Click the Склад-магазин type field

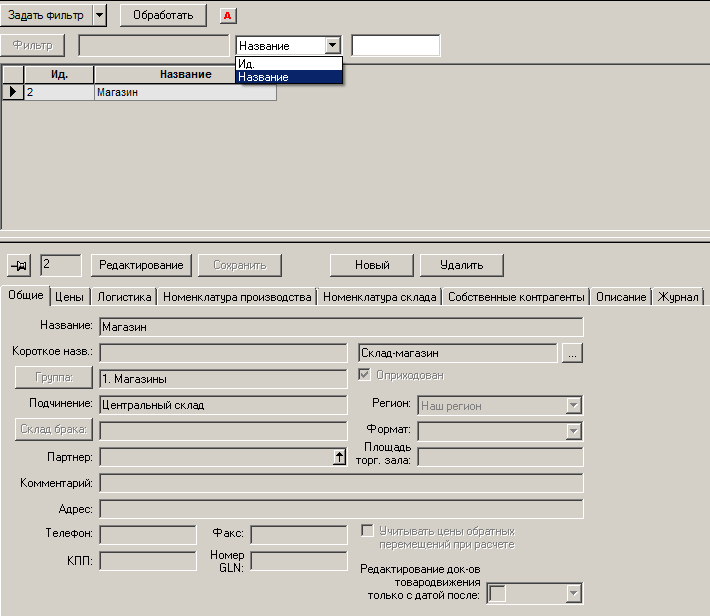tap(458, 353)
